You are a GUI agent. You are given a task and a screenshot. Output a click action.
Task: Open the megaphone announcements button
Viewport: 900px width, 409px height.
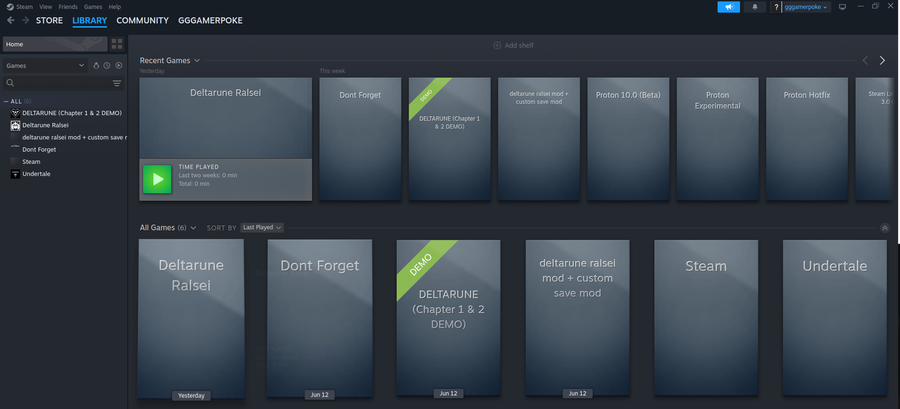click(x=728, y=7)
